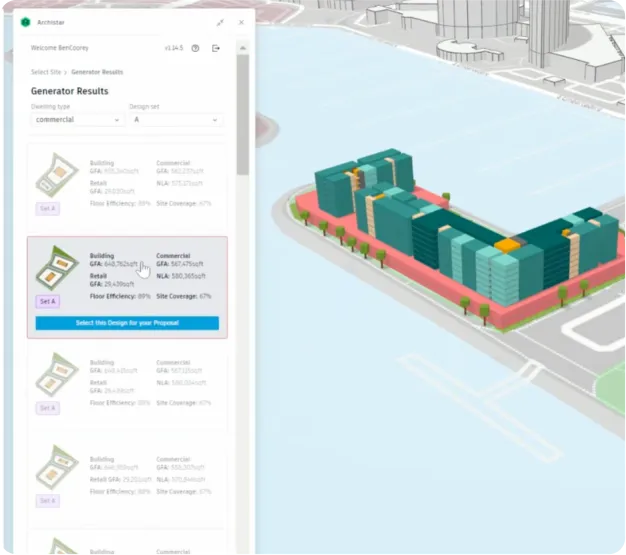Click the Archistar logo icon
The height and width of the screenshot is (555, 626).
point(26,22)
